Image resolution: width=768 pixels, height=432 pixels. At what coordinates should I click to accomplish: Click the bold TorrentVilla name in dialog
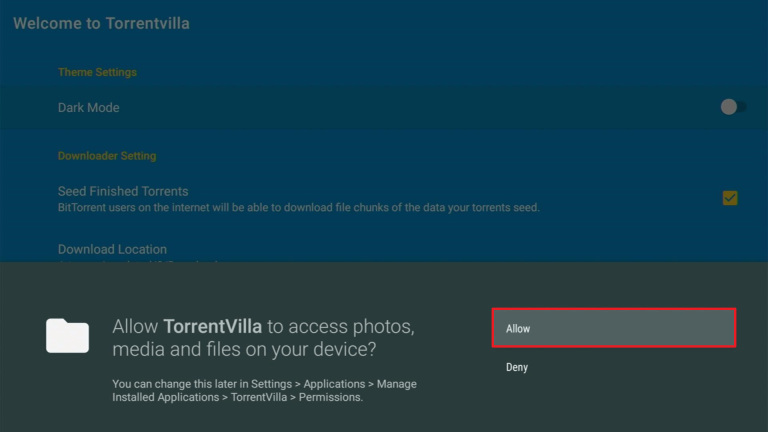[213, 327]
